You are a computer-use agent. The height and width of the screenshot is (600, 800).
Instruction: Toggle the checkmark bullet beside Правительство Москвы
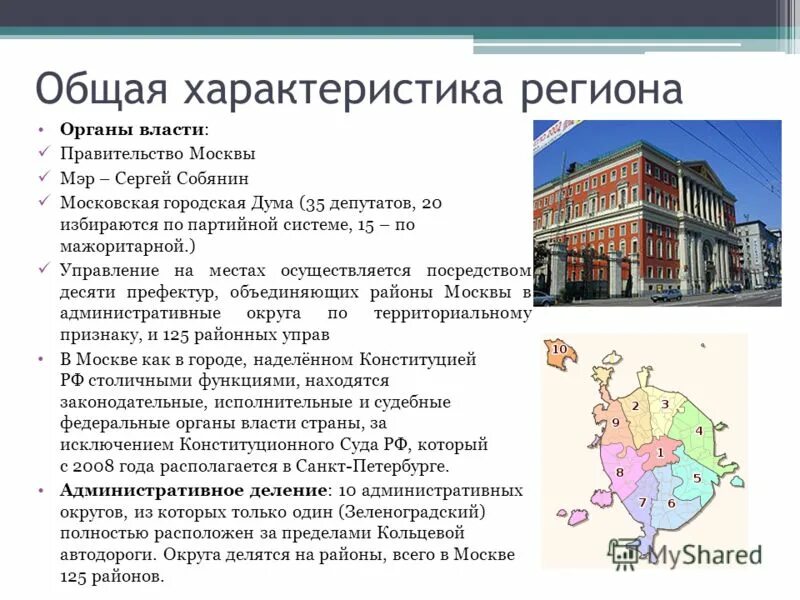coord(44,153)
